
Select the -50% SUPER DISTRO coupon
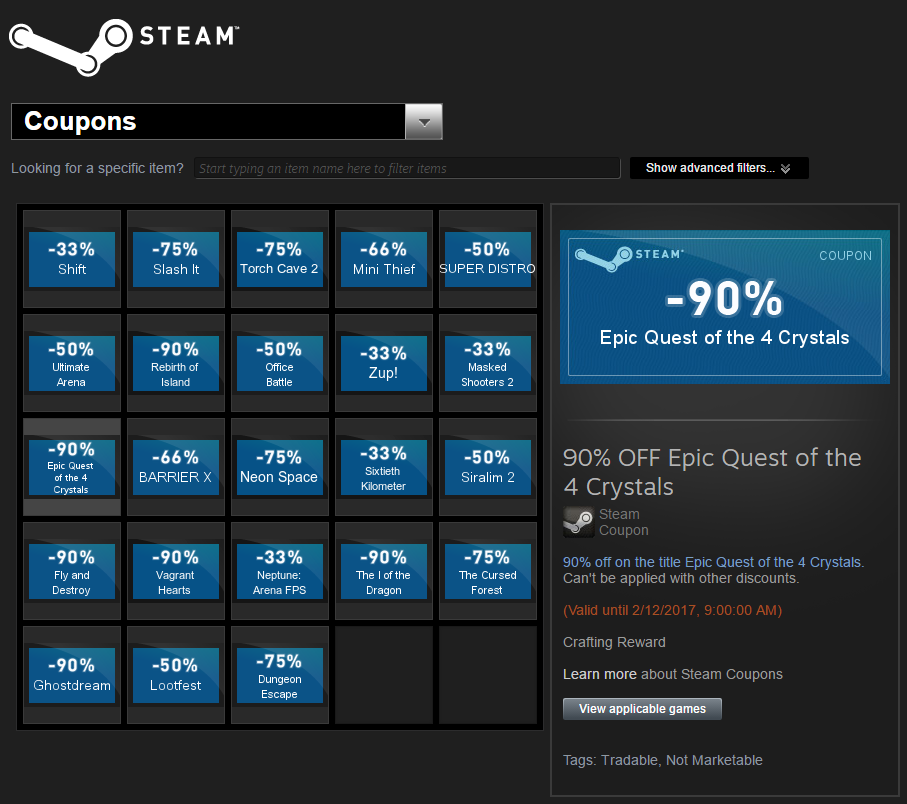pyautogui.click(x=488, y=259)
